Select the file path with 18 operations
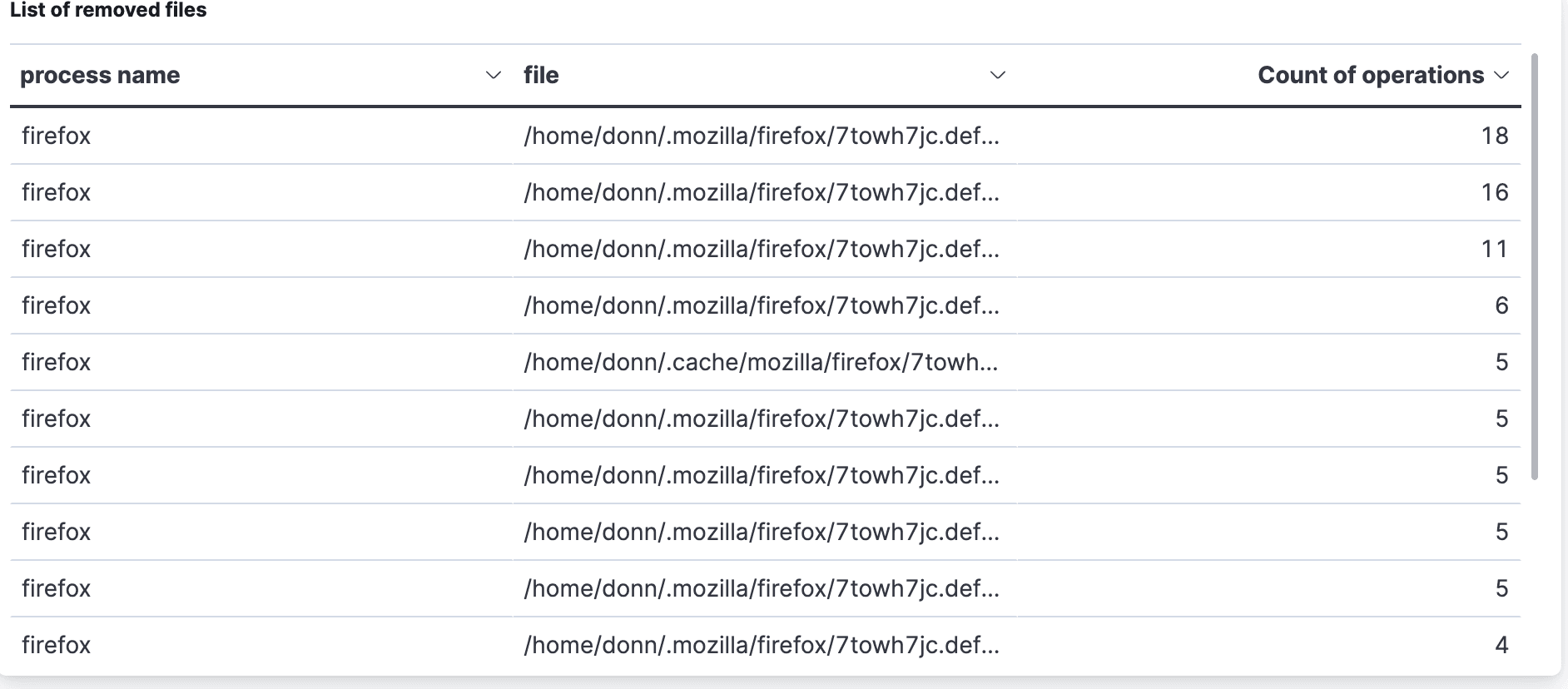Screen dimensions: 1568x689 pos(761,136)
